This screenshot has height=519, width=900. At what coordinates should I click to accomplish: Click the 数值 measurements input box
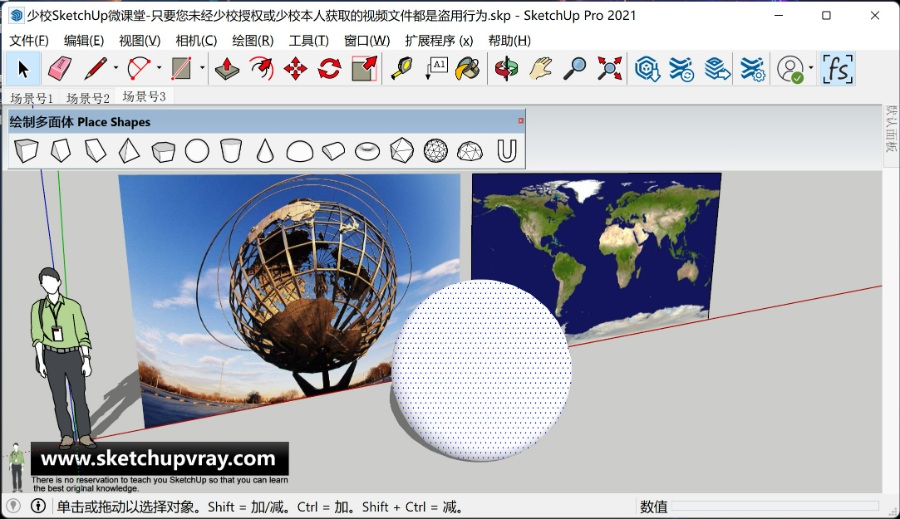tap(775, 506)
